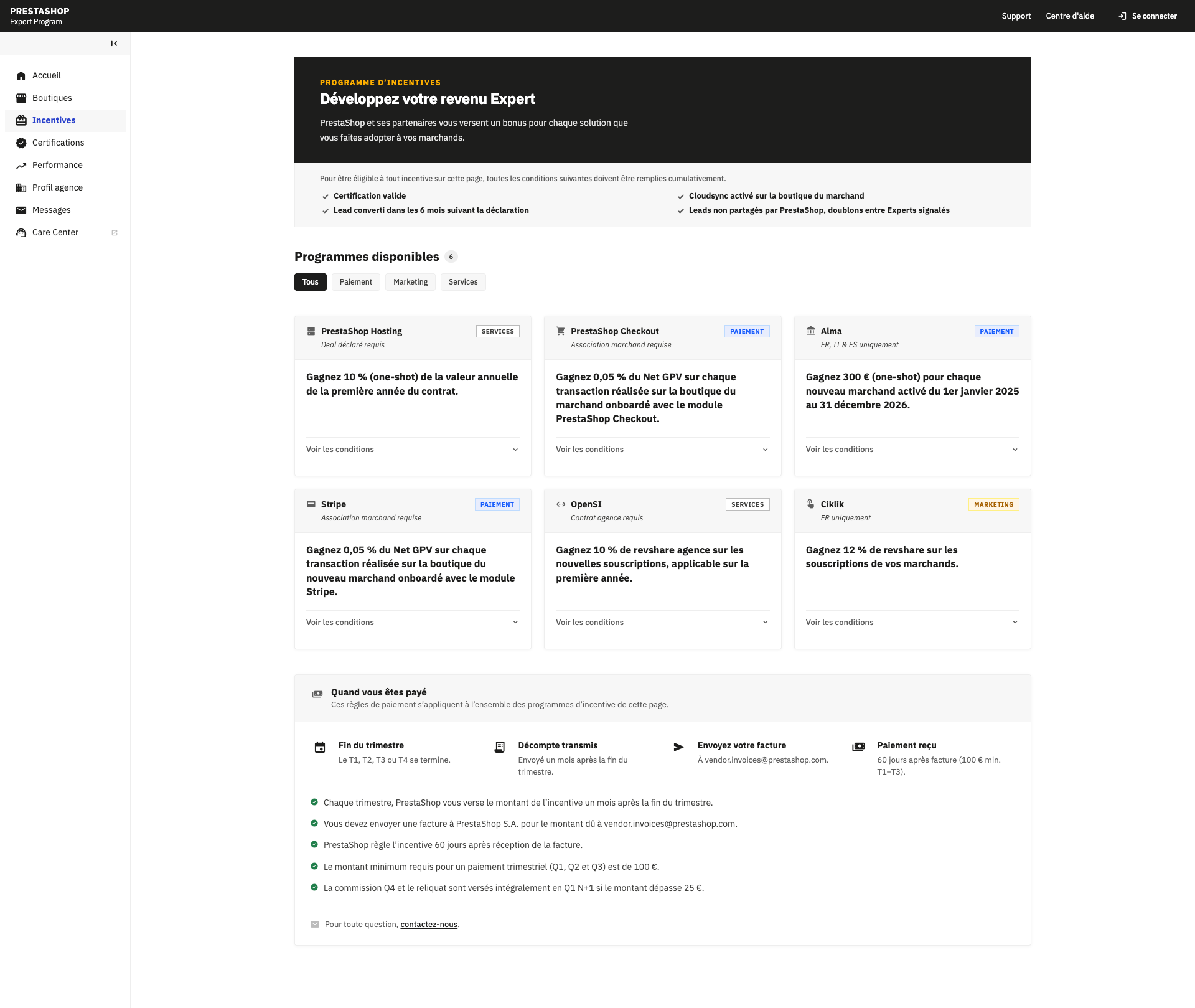Click the Stripe card icon
Screen dimensions: 1195x1008
pos(311,504)
